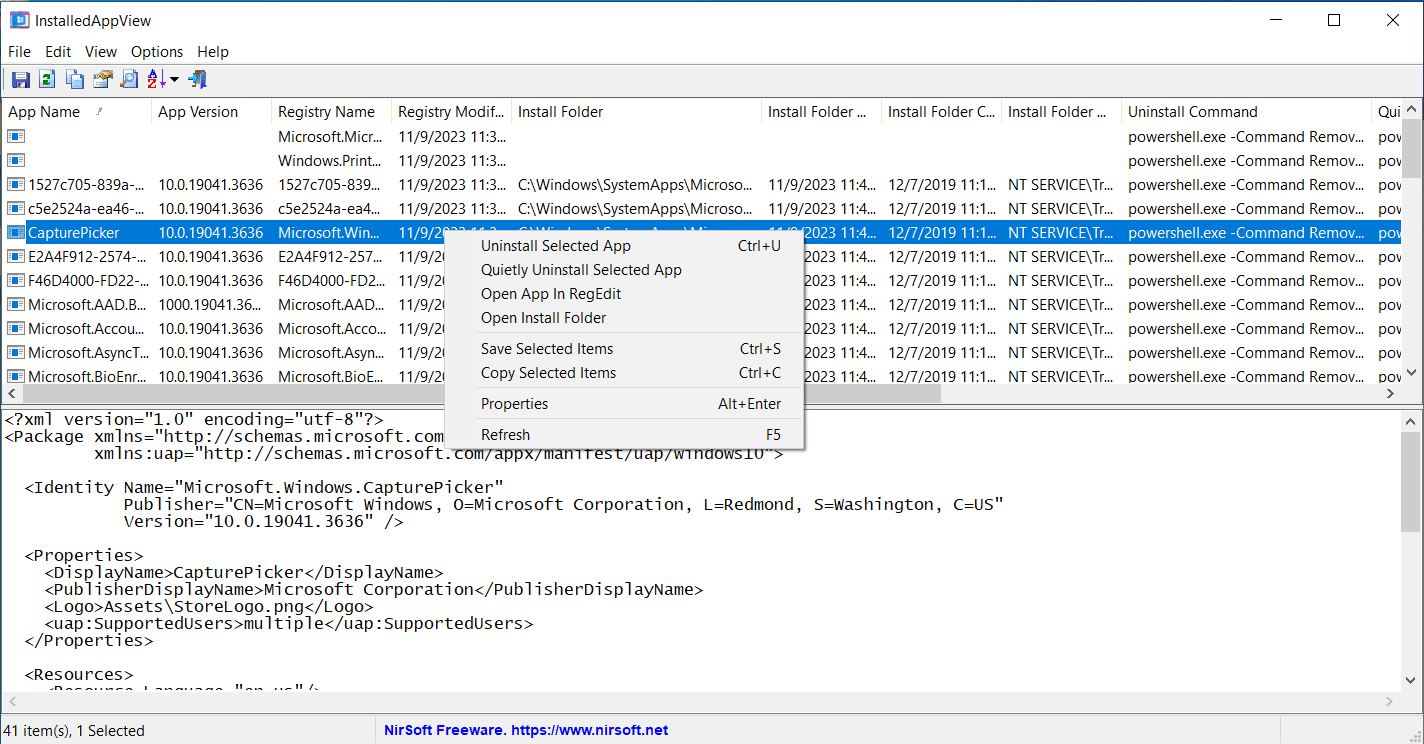Click the Exit door toolbar icon
This screenshot has height=744, width=1424.
click(197, 80)
